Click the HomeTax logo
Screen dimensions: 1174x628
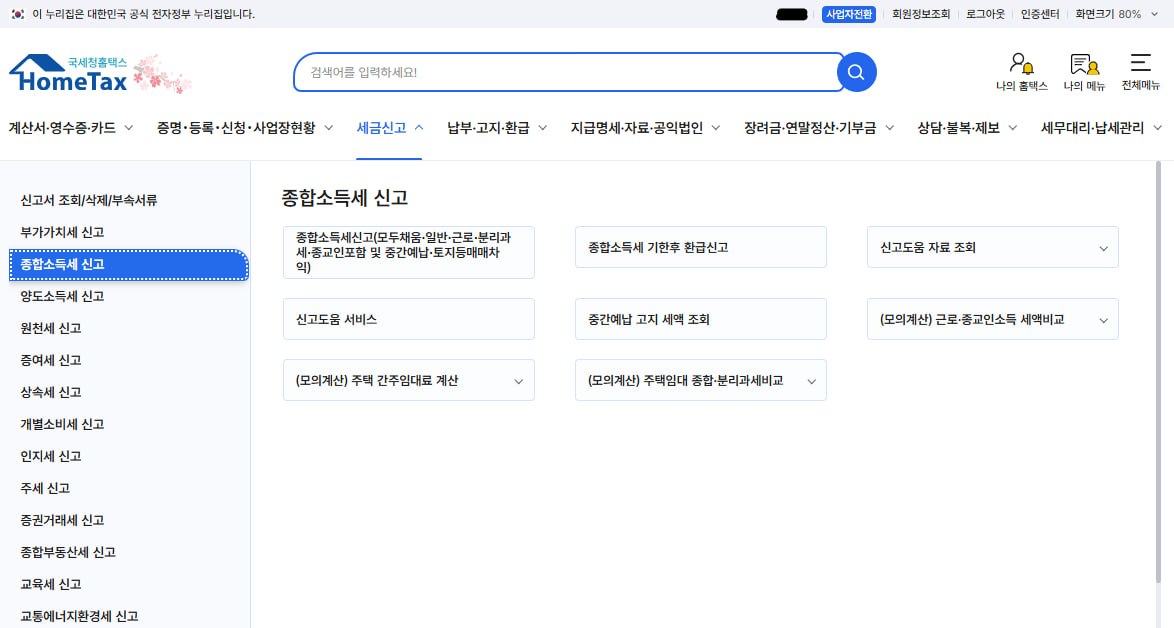tap(69, 73)
